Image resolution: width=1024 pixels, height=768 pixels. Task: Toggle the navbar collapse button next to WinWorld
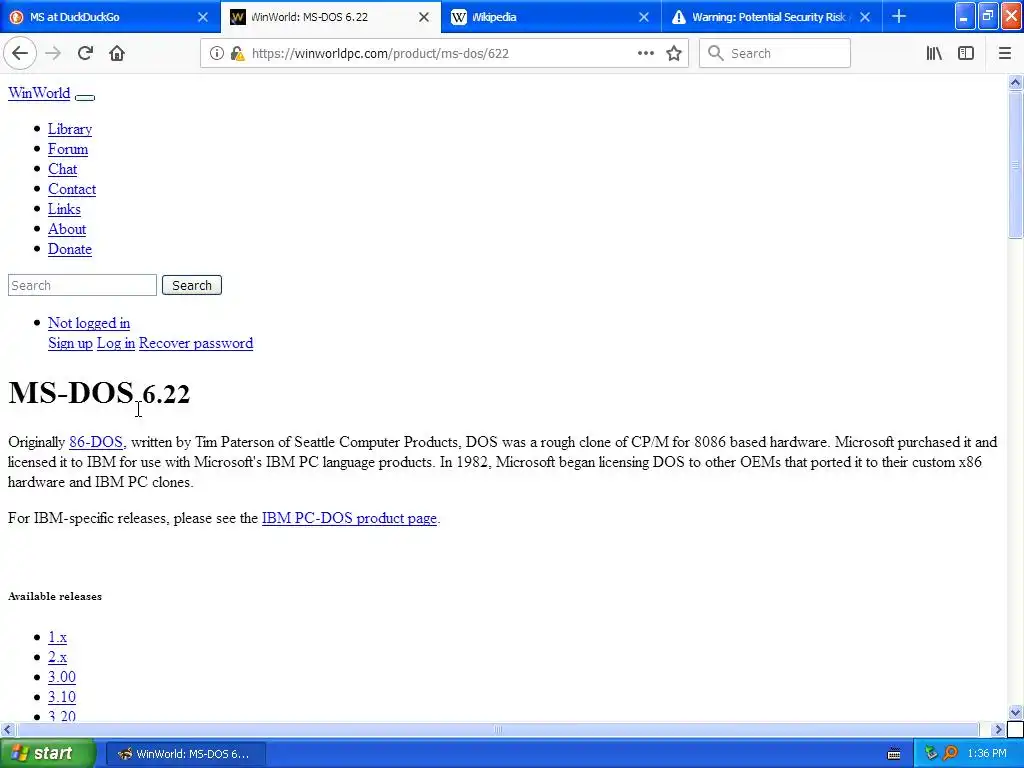tap(85, 97)
